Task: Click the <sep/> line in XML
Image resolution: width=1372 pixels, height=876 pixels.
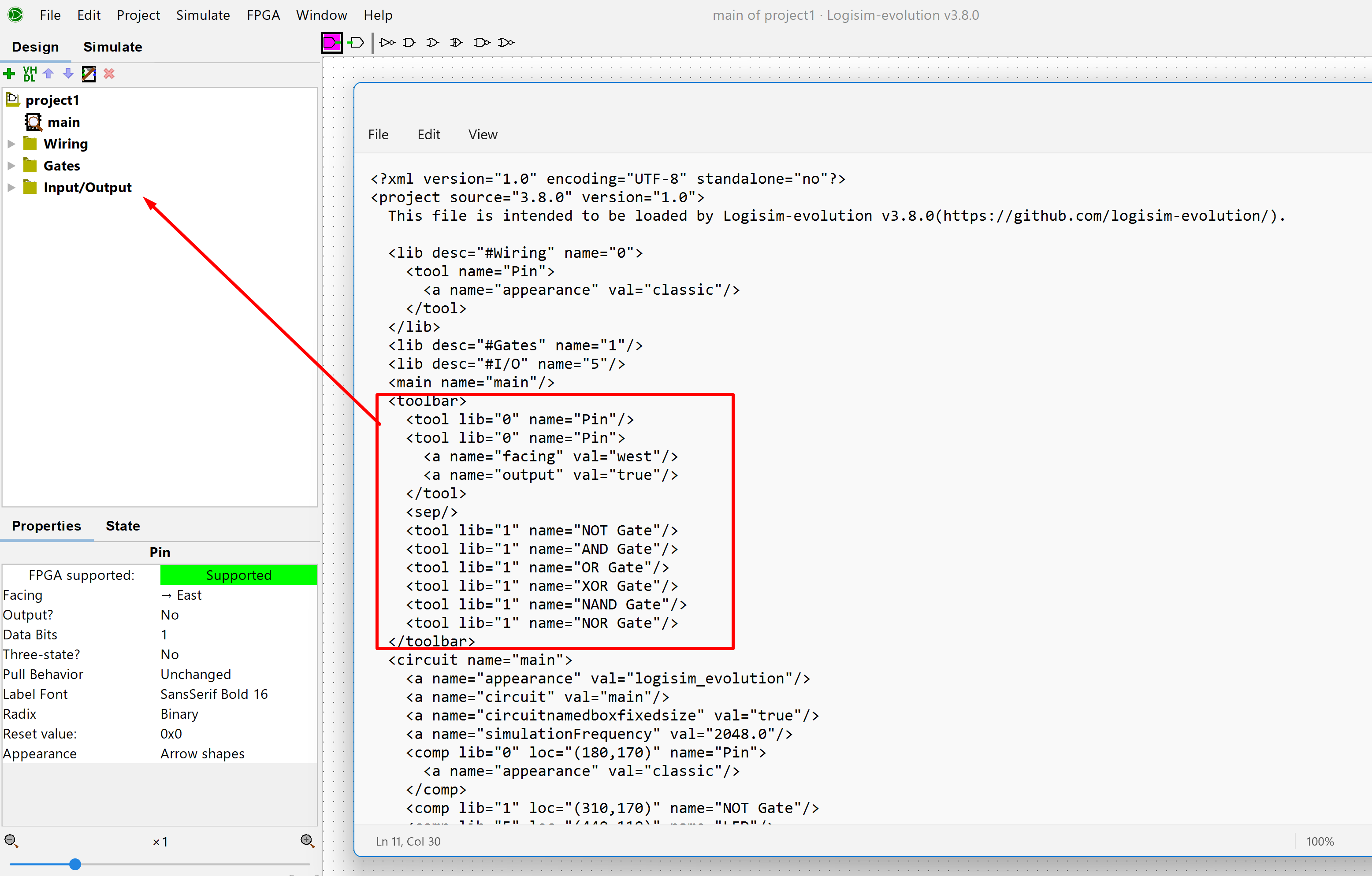Action: [x=432, y=512]
